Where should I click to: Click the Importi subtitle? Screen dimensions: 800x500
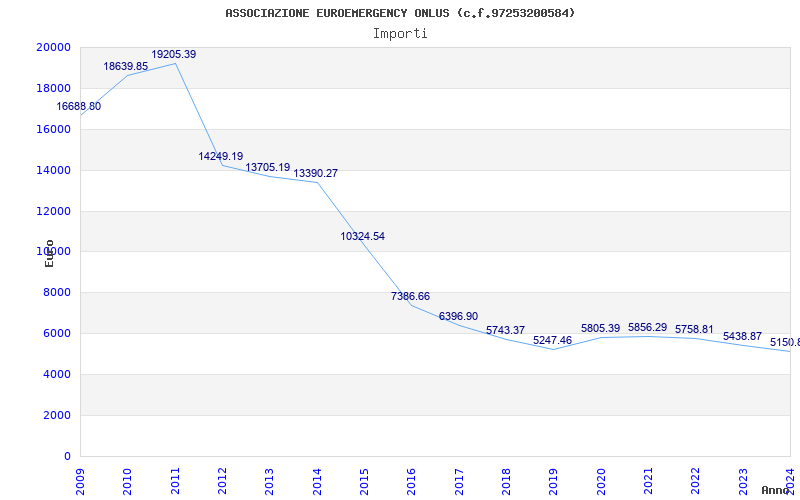[400, 34]
